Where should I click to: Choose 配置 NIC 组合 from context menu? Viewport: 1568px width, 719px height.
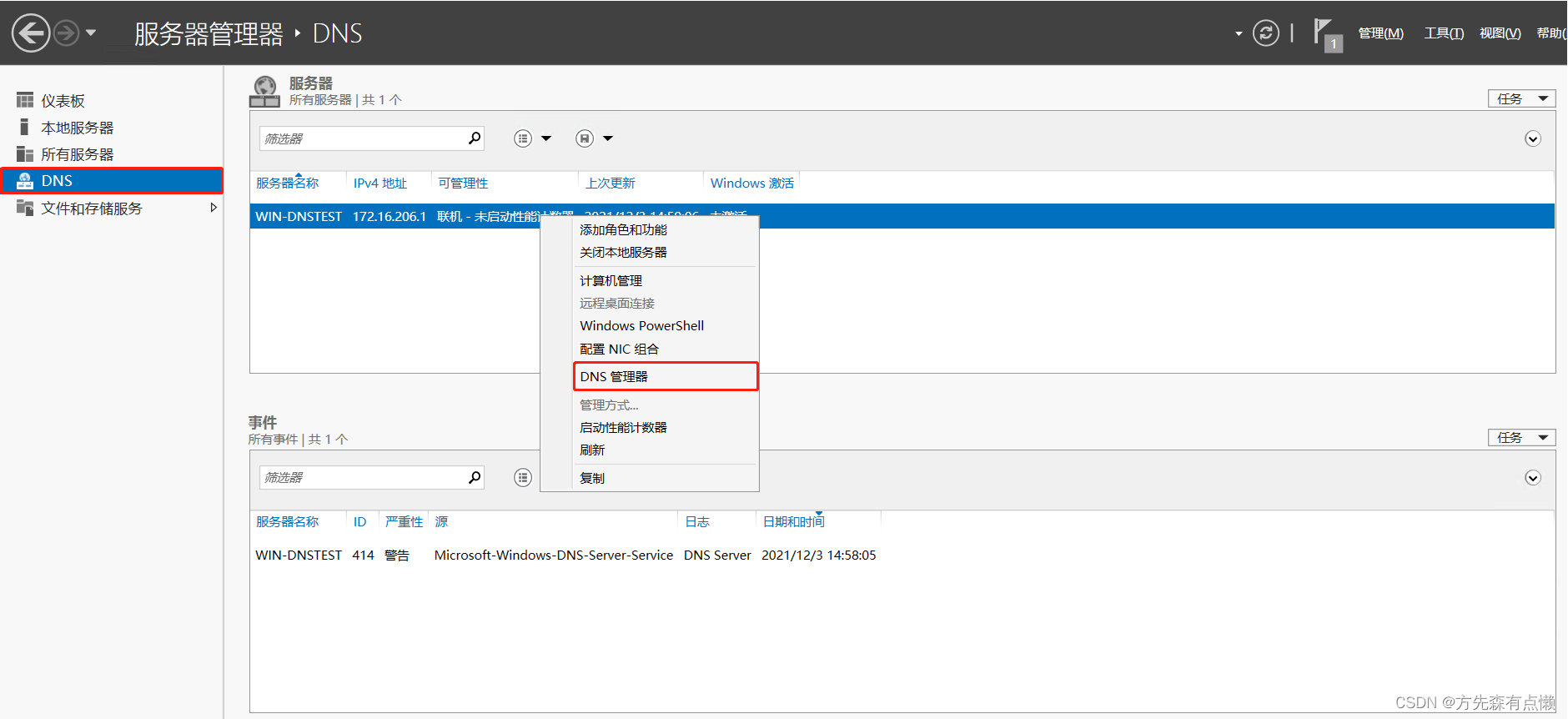click(x=619, y=349)
